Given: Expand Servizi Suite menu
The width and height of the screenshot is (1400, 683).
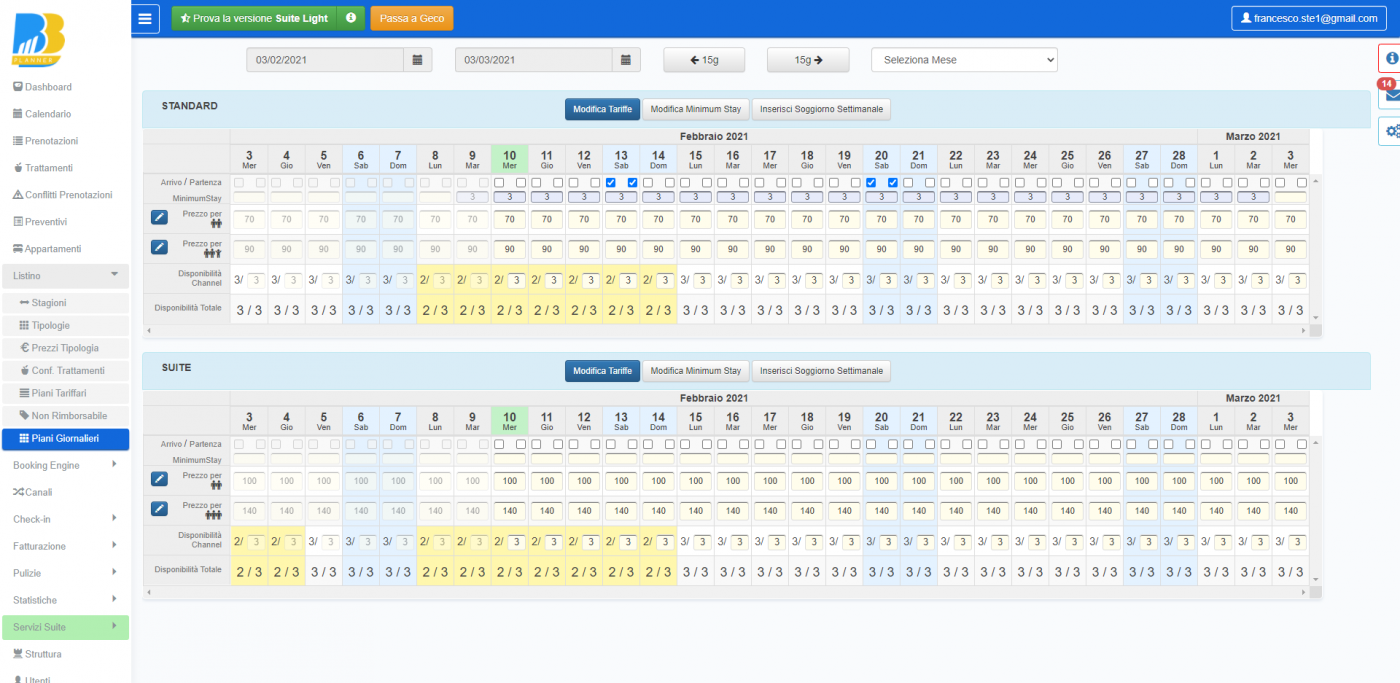Looking at the screenshot, I should [x=65, y=627].
